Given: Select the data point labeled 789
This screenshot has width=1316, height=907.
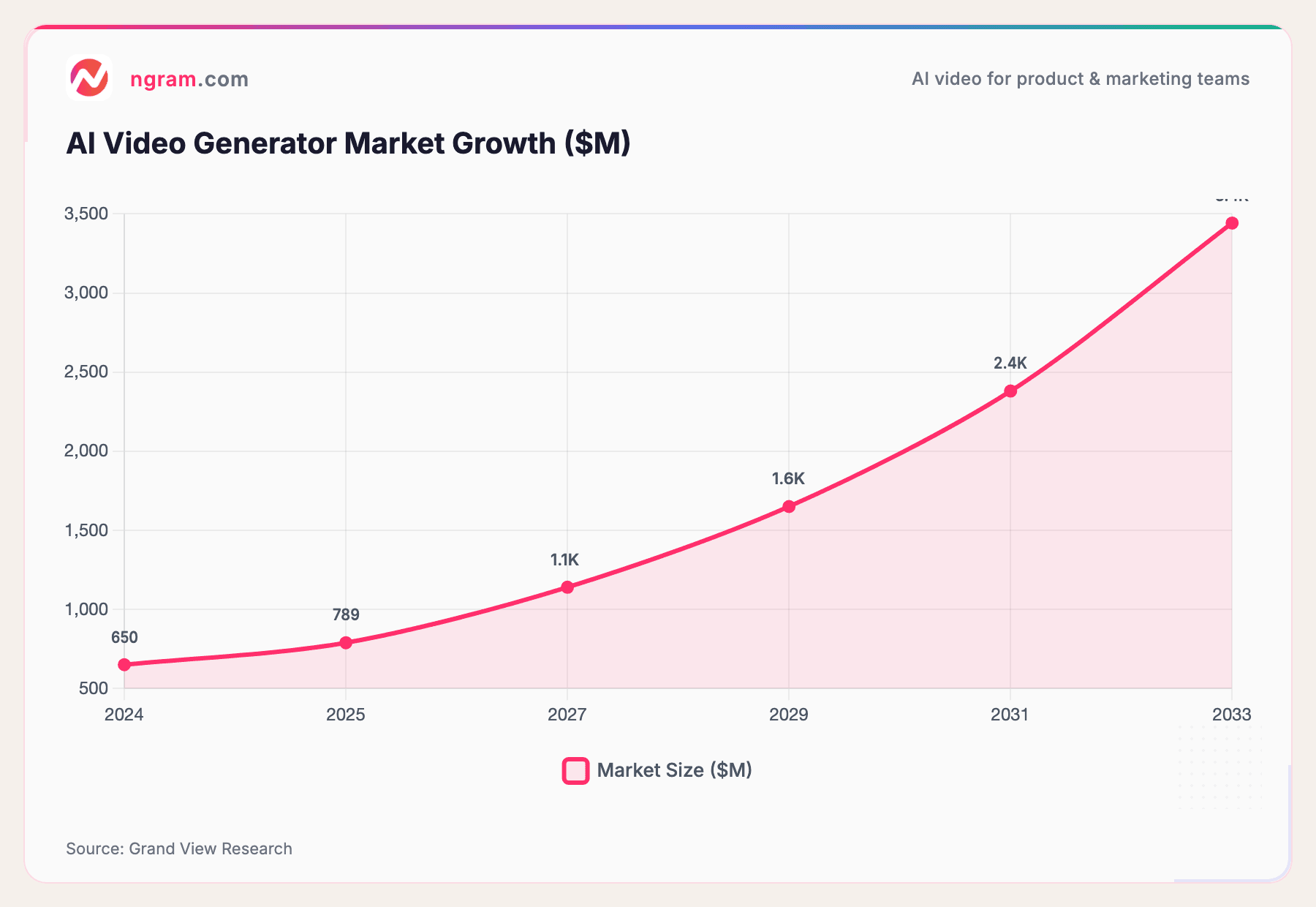Looking at the screenshot, I should [346, 642].
